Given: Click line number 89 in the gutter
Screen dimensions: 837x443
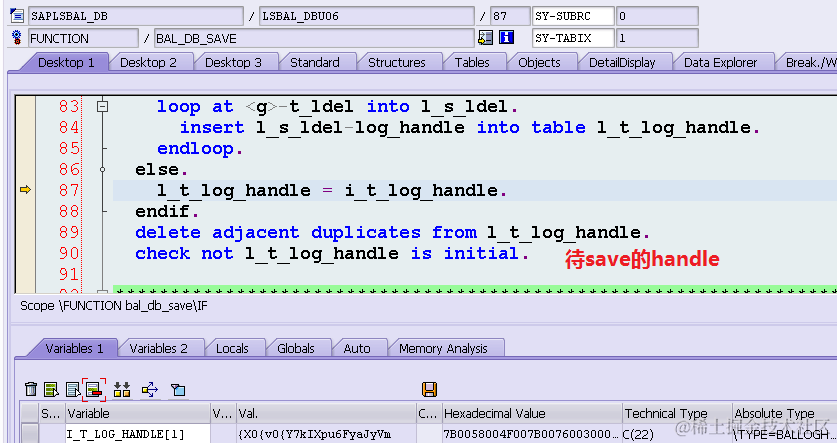Looking at the screenshot, I should coord(69,232).
